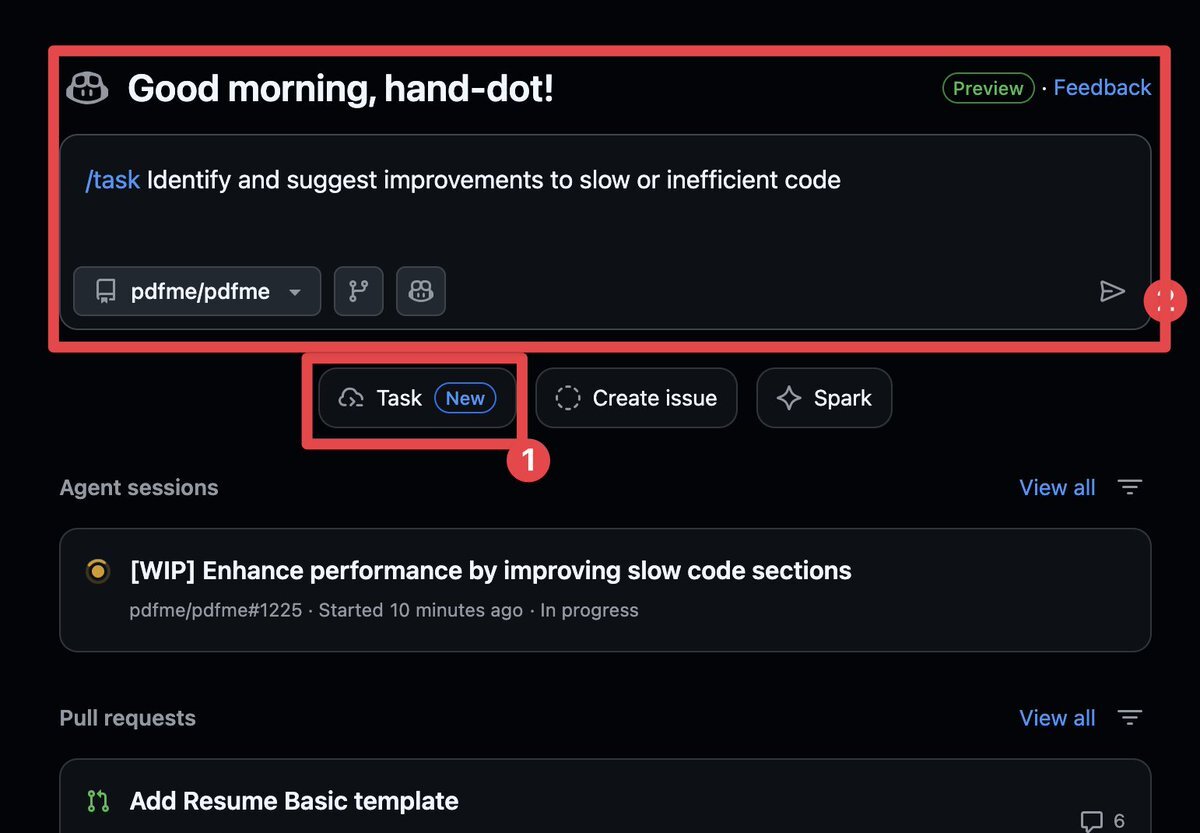Image resolution: width=1200 pixels, height=833 pixels.
Task: Click the pull request icon beside Add Resume Basic template
Action: point(98,801)
